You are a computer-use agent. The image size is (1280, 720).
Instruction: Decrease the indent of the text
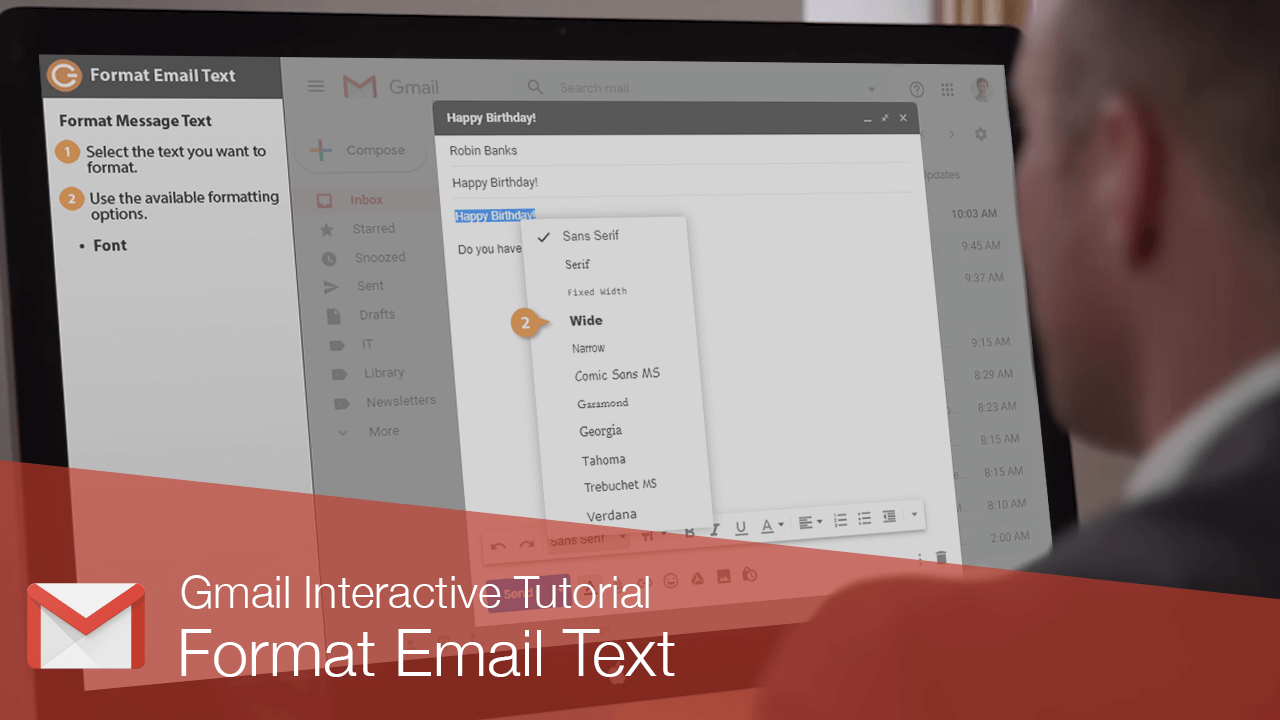889,516
